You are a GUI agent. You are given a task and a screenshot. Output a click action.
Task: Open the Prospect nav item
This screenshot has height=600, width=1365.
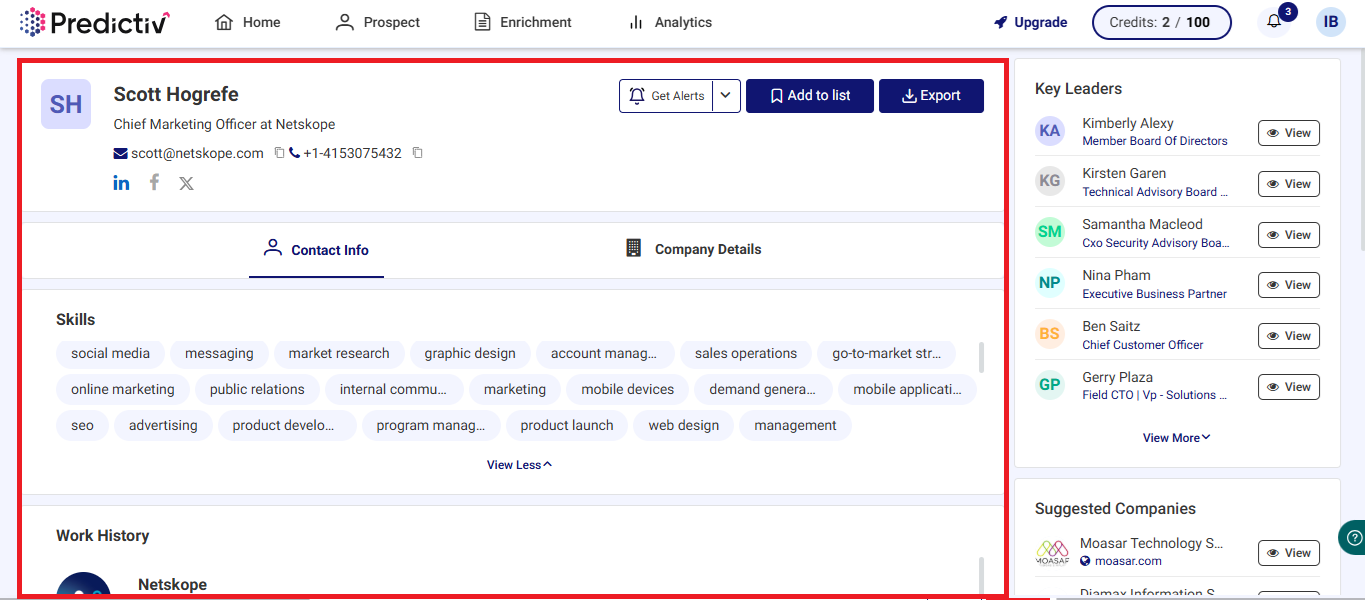[378, 22]
